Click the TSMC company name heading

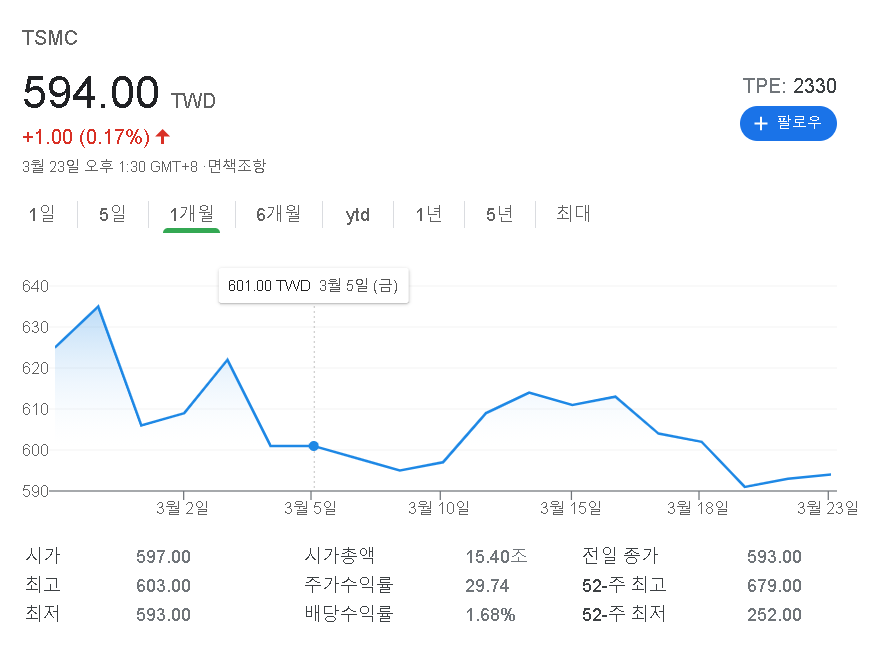50,38
